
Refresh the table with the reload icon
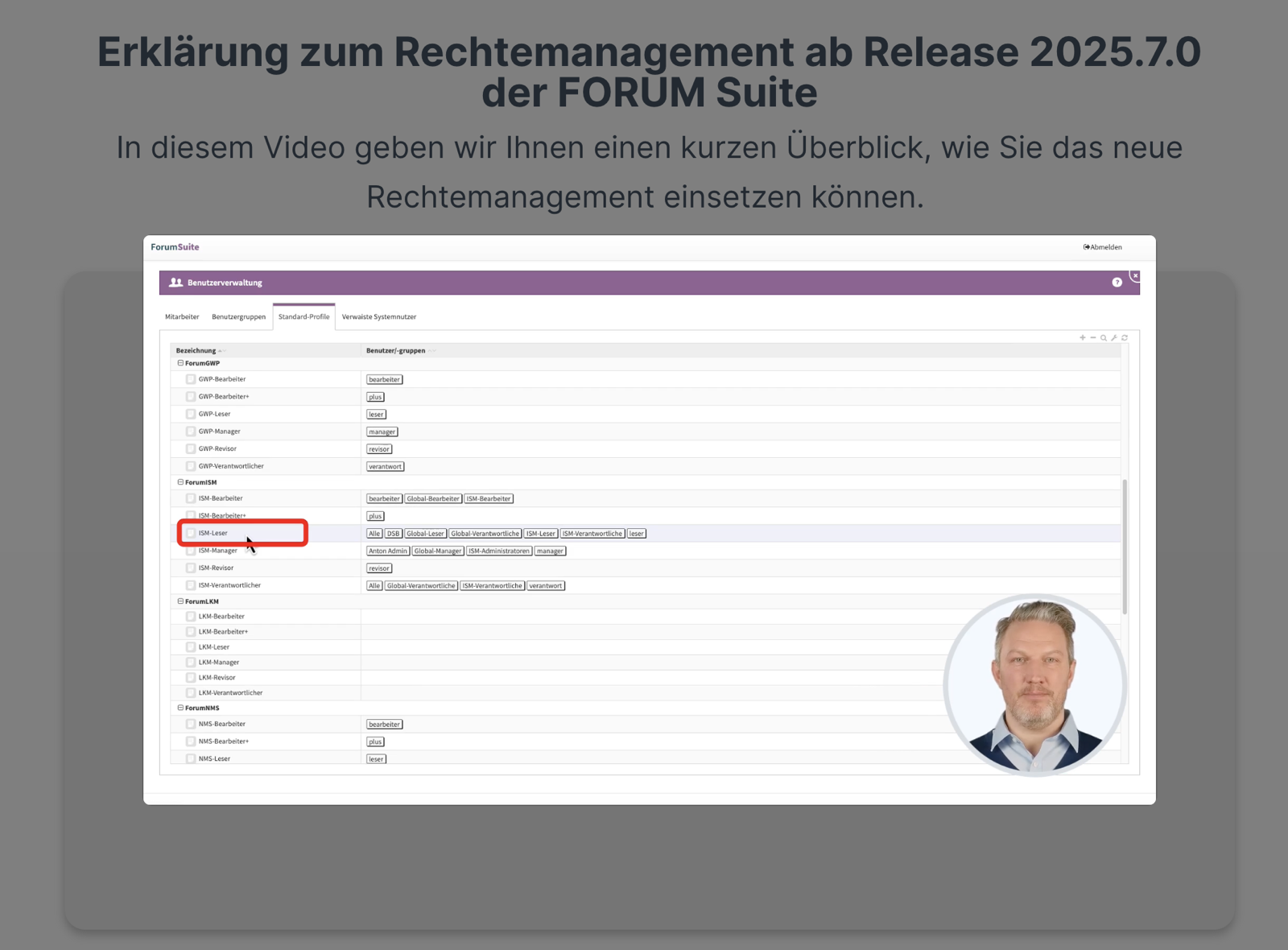(x=1125, y=338)
